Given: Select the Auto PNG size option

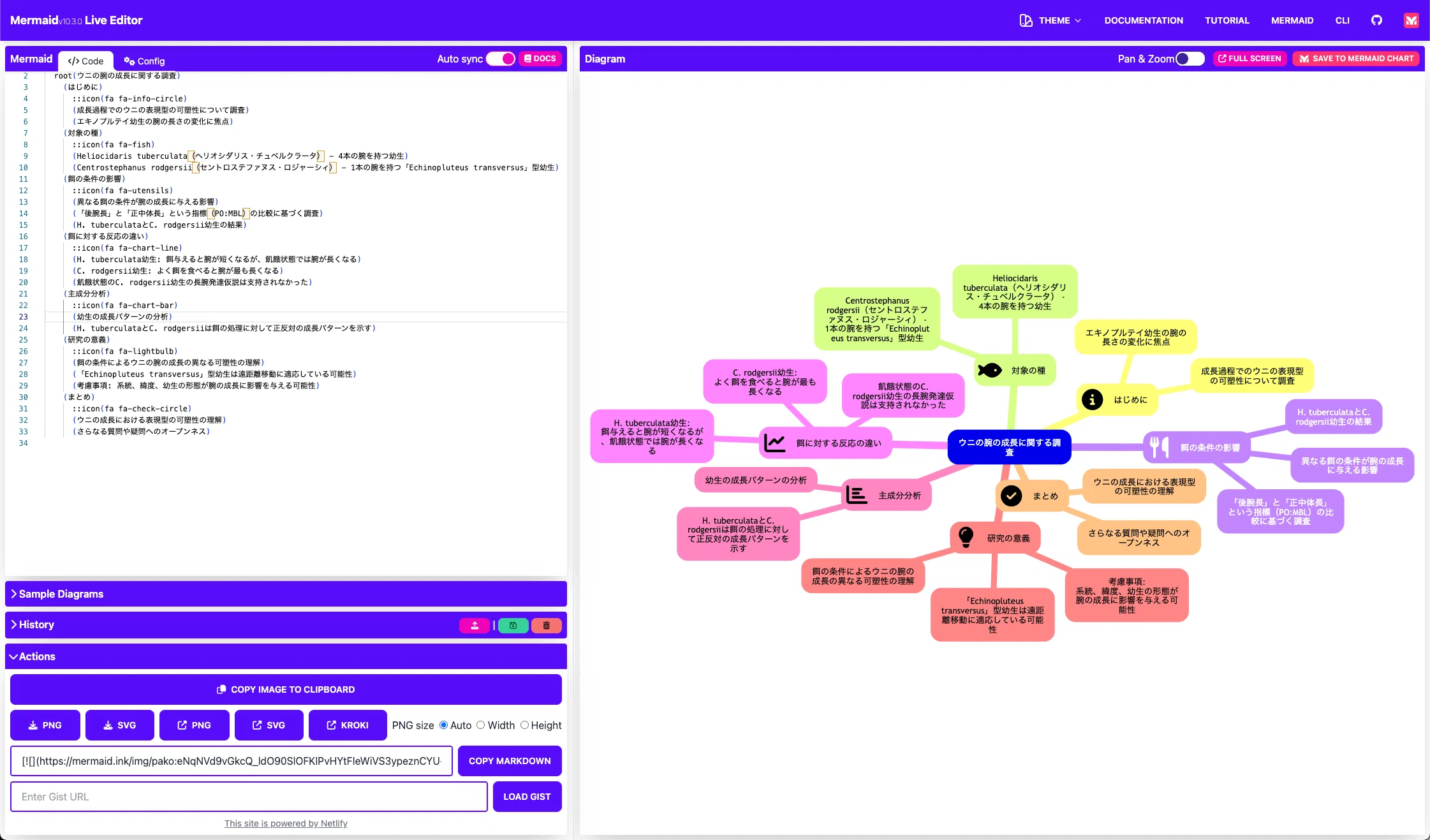Looking at the screenshot, I should [443, 725].
